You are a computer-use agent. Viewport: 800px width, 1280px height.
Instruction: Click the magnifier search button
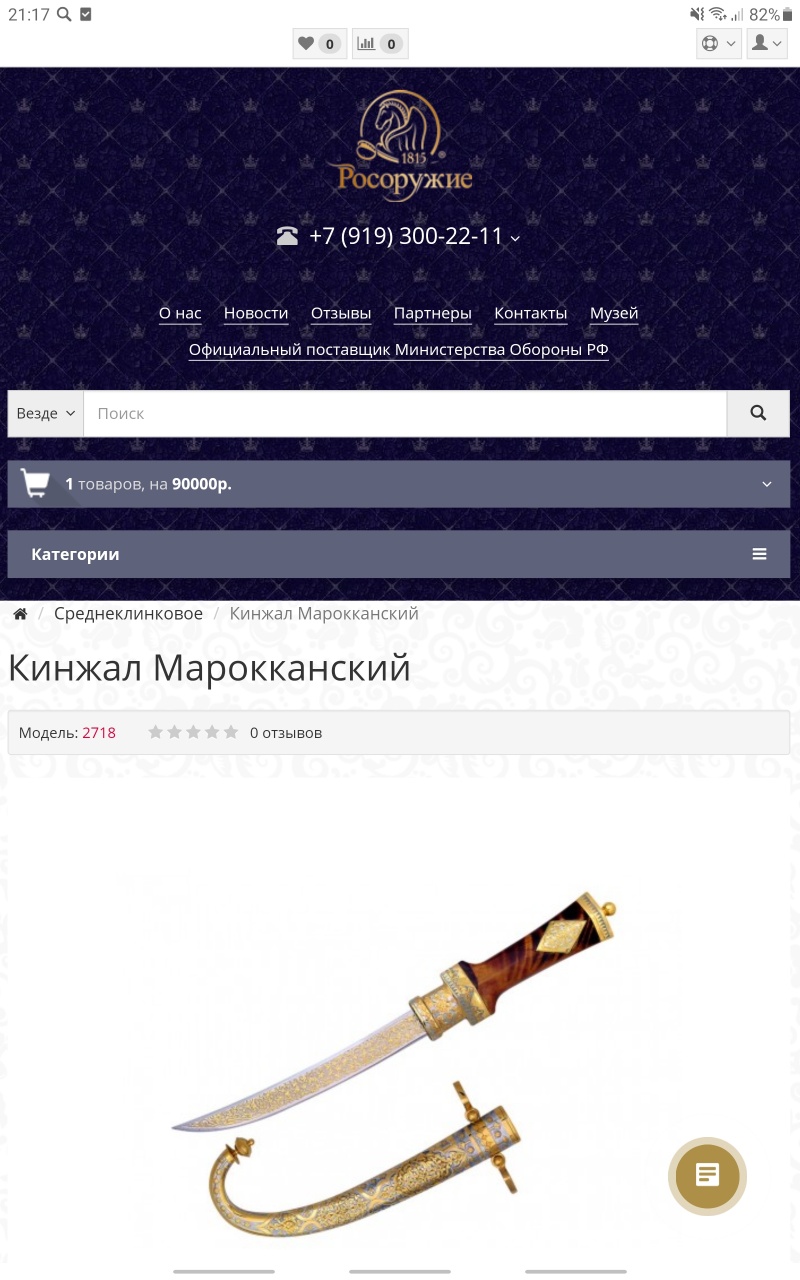coord(758,413)
